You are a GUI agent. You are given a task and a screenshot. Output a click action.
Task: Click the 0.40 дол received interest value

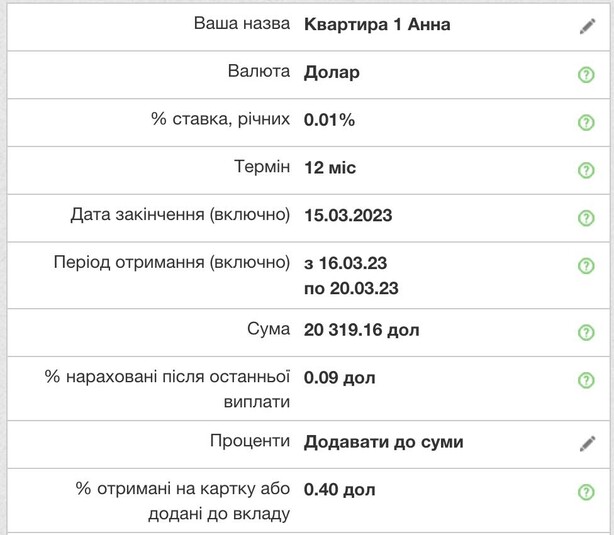pyautogui.click(x=340, y=490)
